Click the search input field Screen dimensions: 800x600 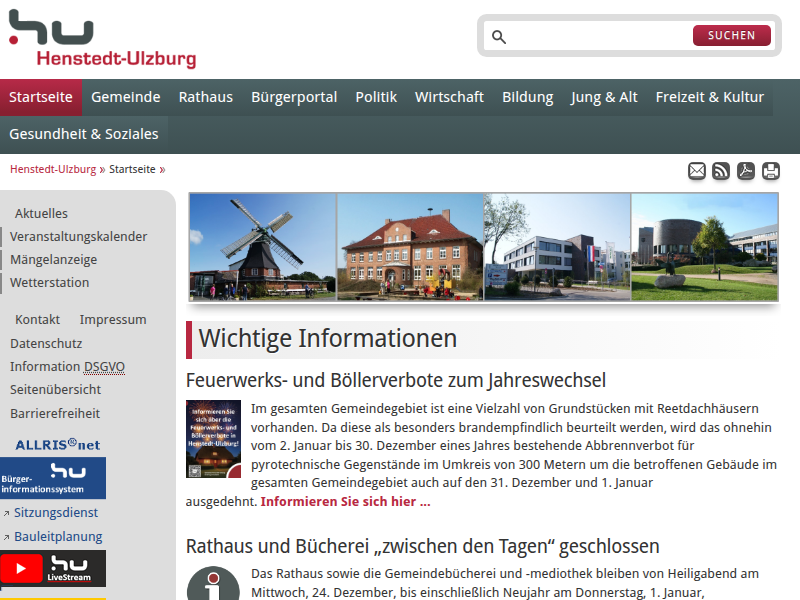(x=590, y=35)
